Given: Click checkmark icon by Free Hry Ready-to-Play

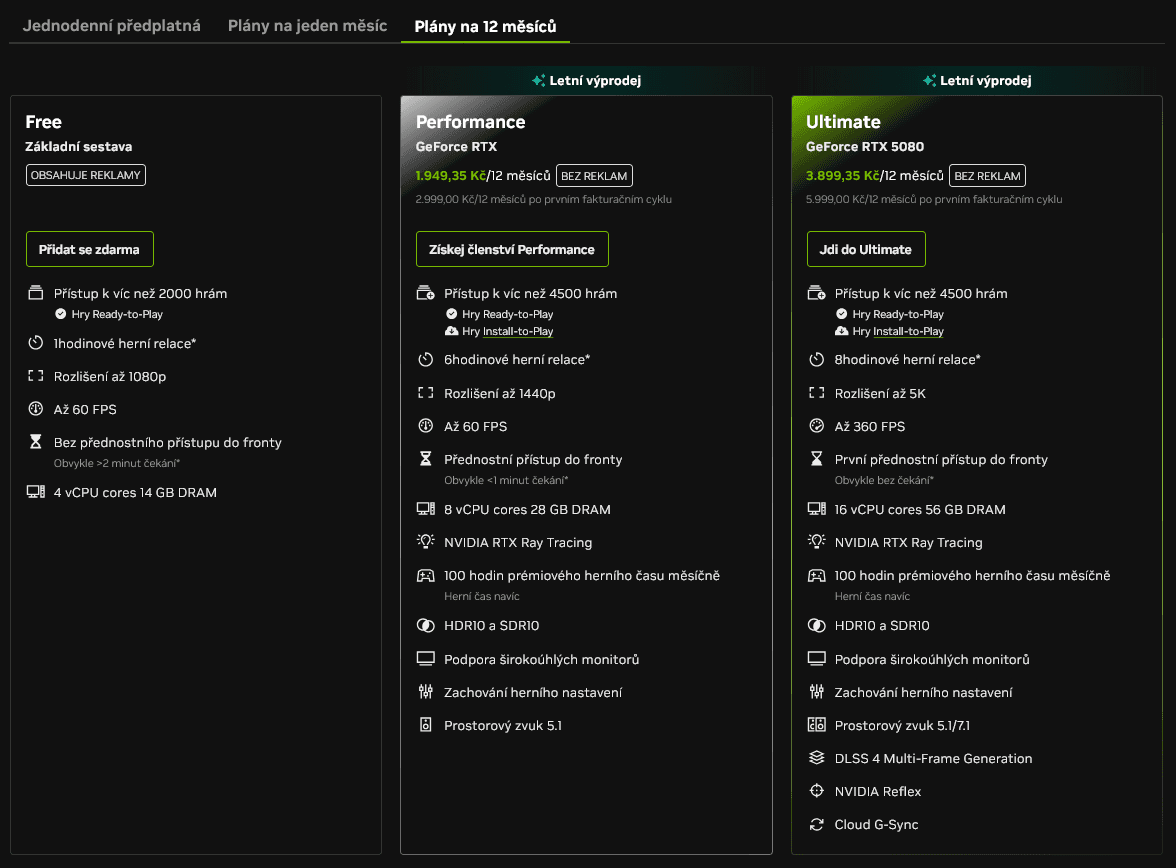Looking at the screenshot, I should [61, 314].
